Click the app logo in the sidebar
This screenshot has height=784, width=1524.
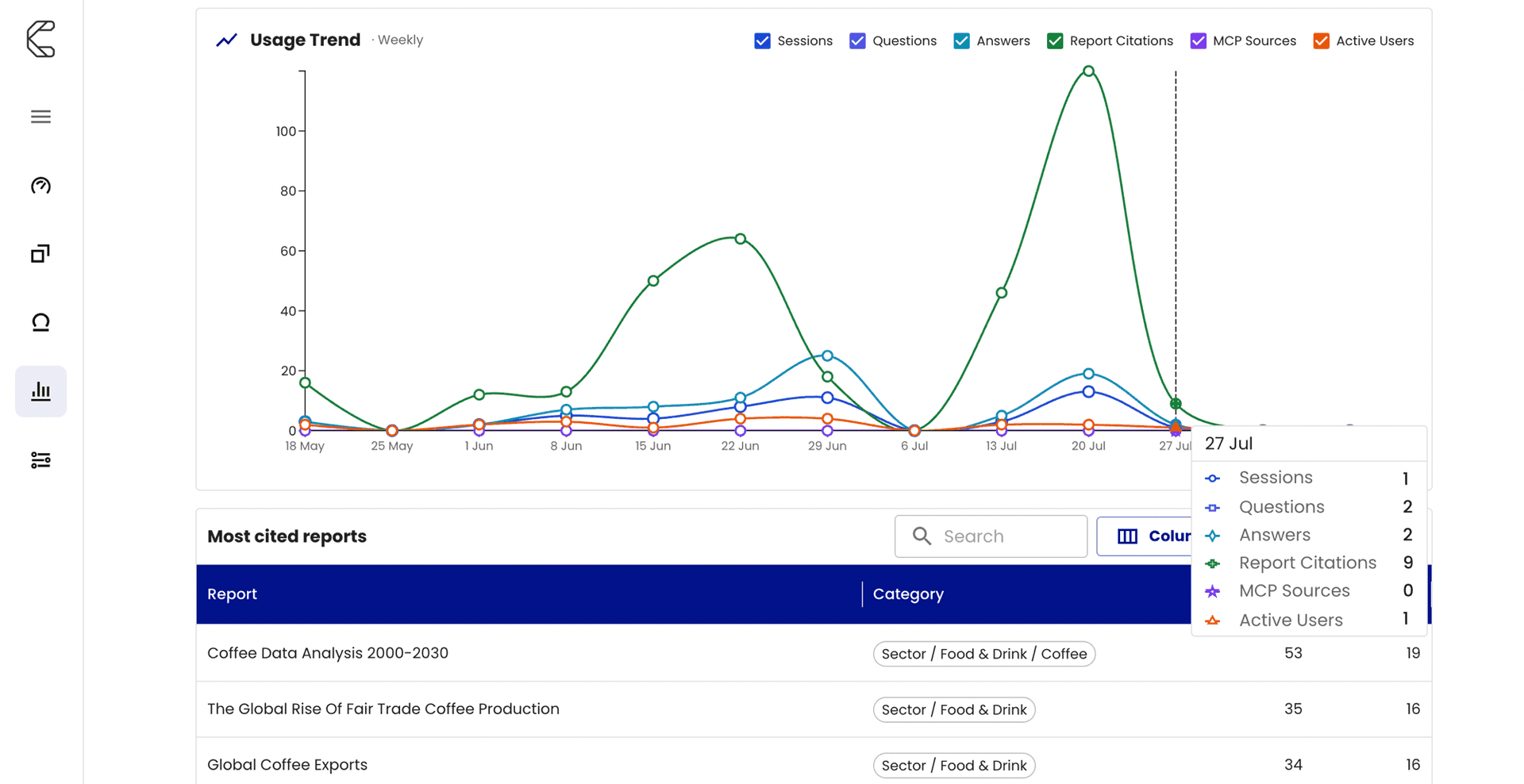(40, 39)
